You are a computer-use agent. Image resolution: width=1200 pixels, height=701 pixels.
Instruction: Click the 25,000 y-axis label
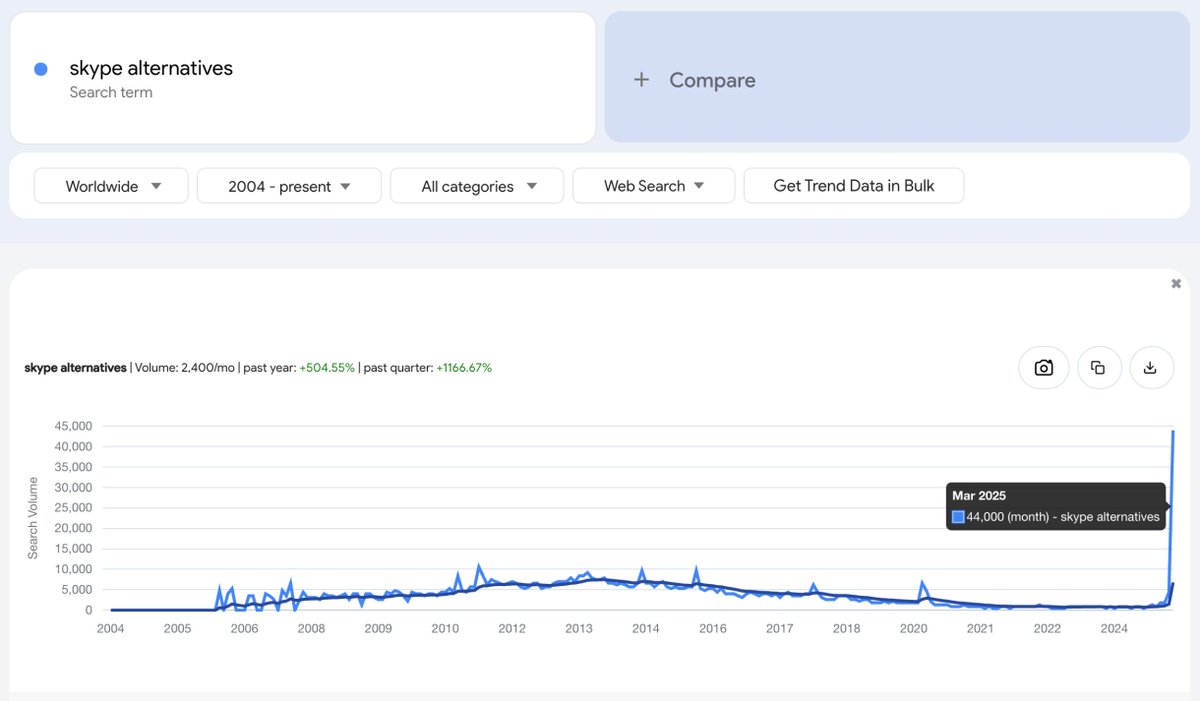click(74, 508)
